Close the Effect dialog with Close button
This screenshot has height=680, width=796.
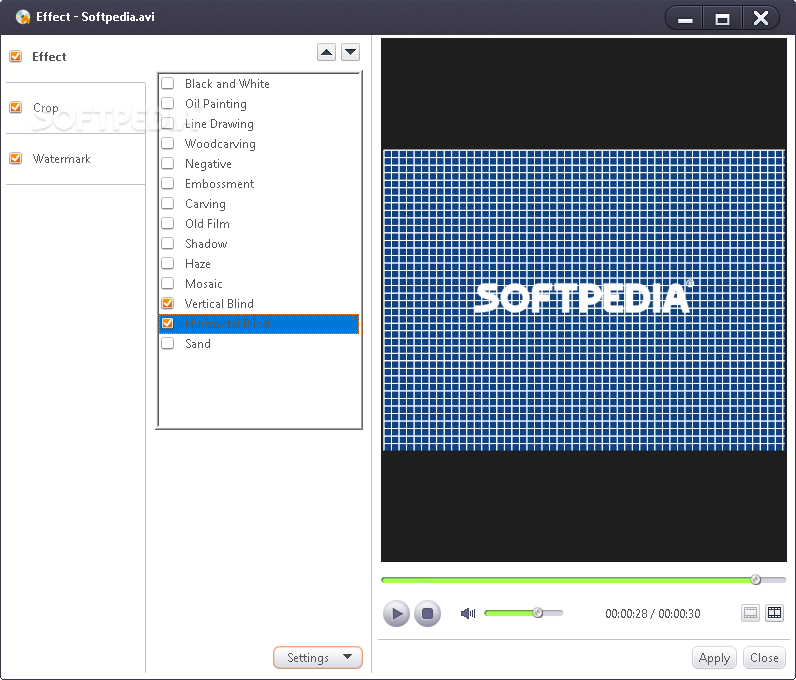click(764, 658)
